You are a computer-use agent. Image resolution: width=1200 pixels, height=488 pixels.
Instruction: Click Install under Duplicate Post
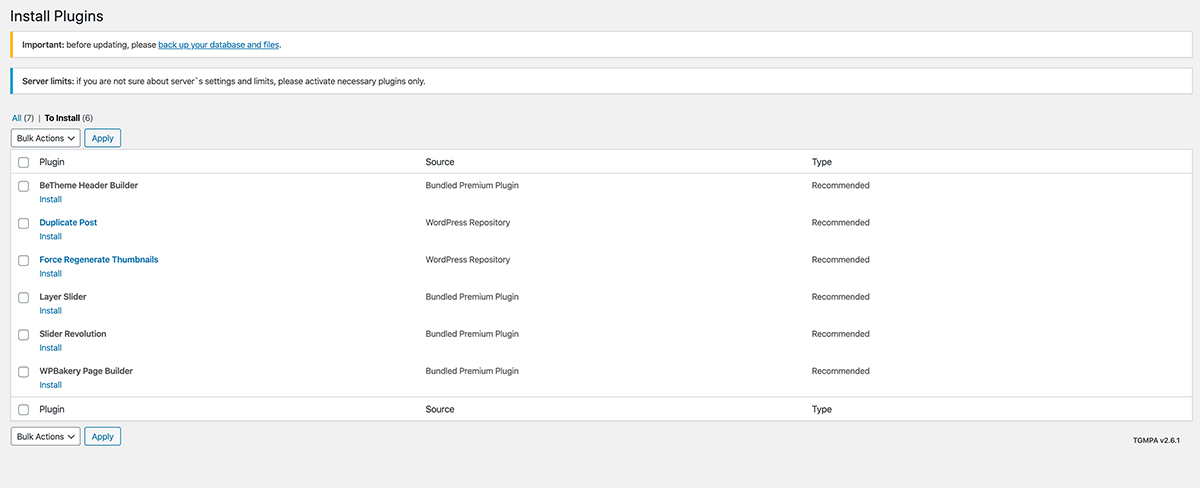coord(50,236)
